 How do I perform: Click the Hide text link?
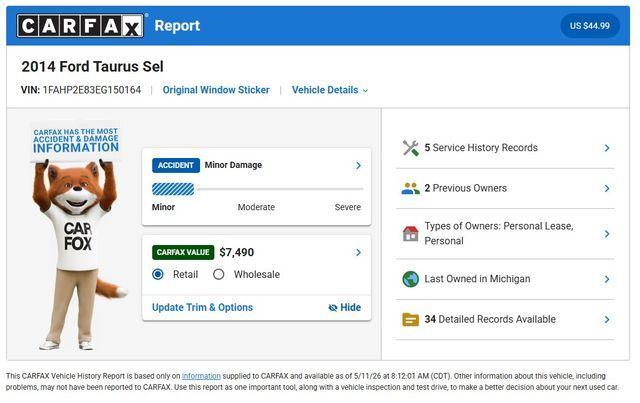[351, 307]
